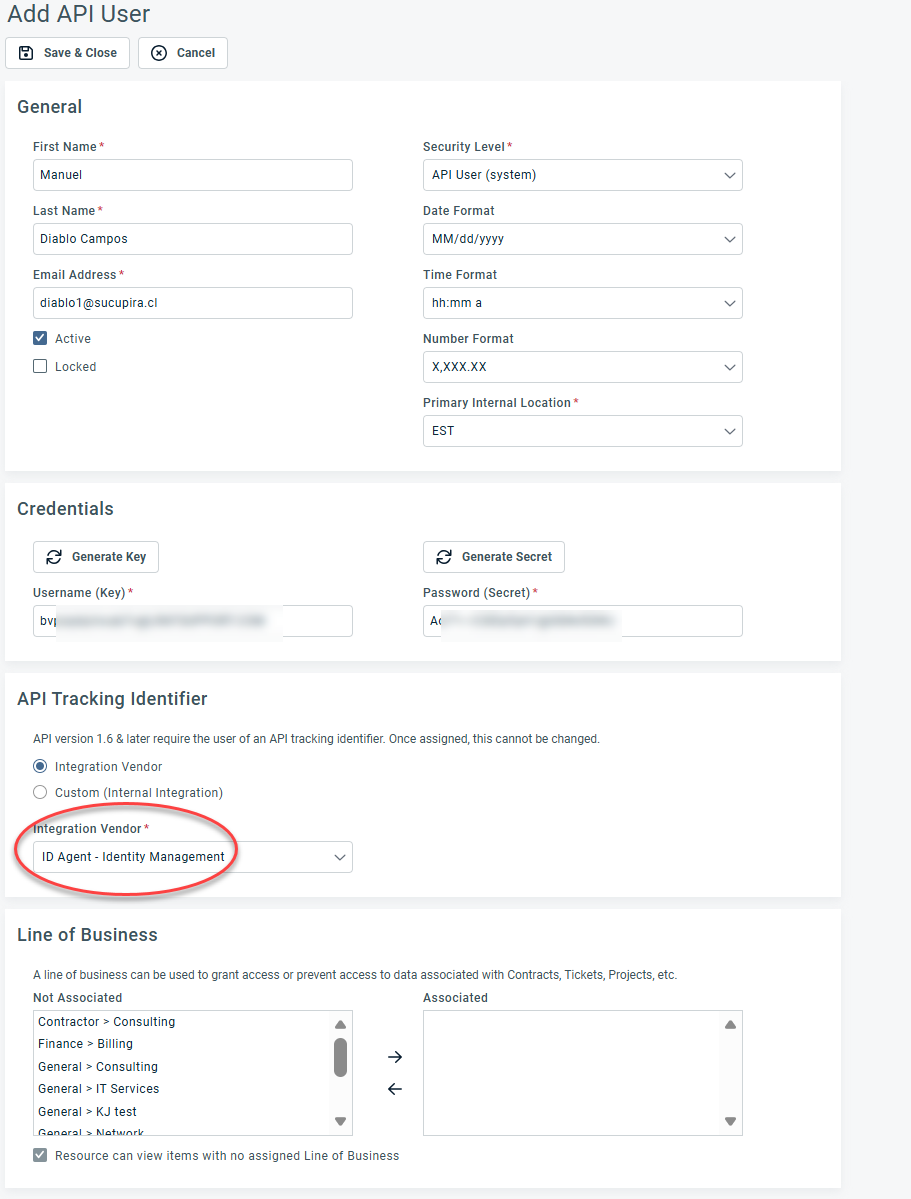Click the Generate Secret refresh icon
911x1199 pixels.
click(444, 557)
